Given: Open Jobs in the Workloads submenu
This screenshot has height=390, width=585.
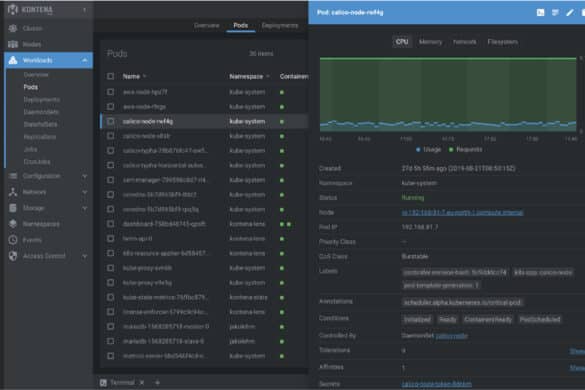Looking at the screenshot, I should [31, 149].
